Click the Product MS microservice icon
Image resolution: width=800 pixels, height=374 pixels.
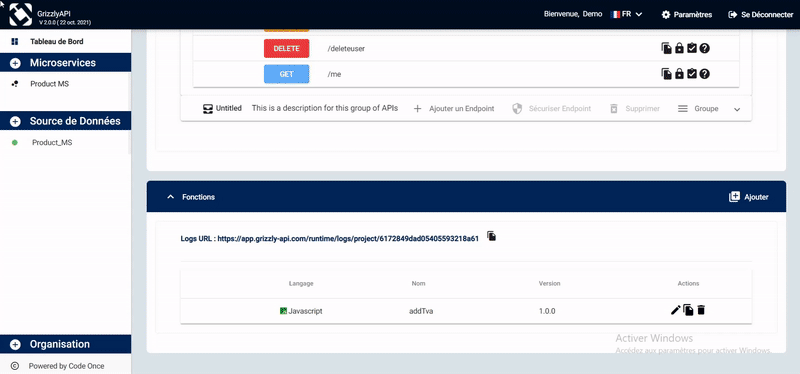tap(15, 84)
